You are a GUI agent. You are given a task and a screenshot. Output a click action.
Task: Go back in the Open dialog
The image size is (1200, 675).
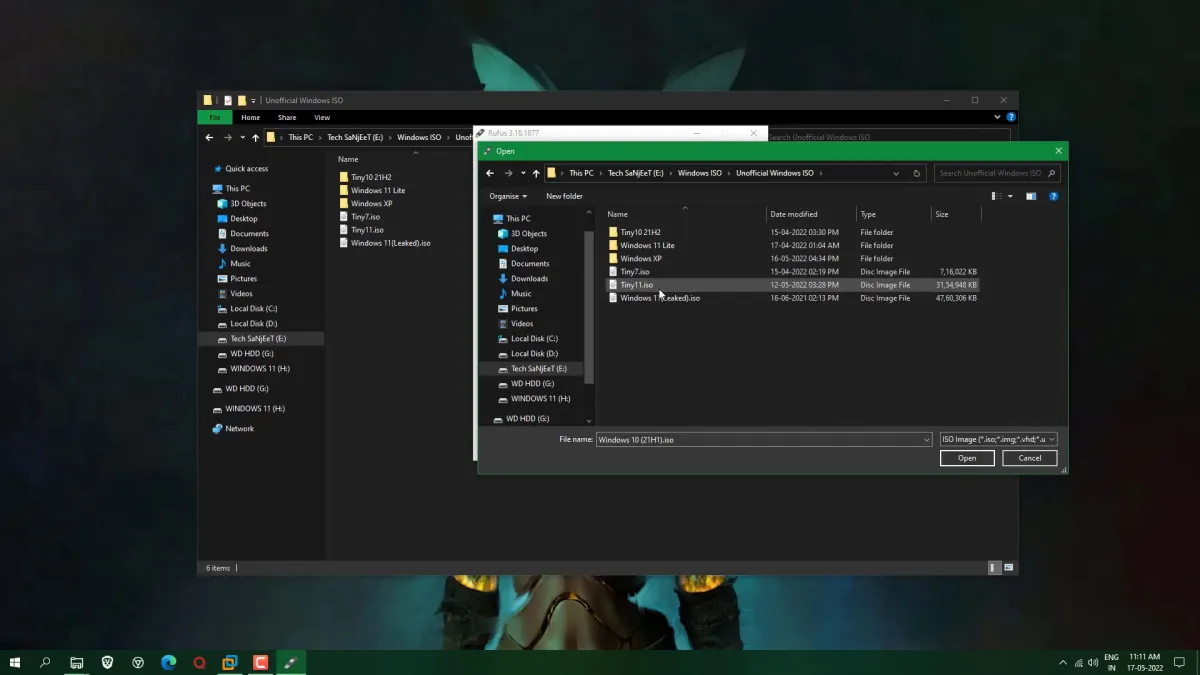[490, 173]
